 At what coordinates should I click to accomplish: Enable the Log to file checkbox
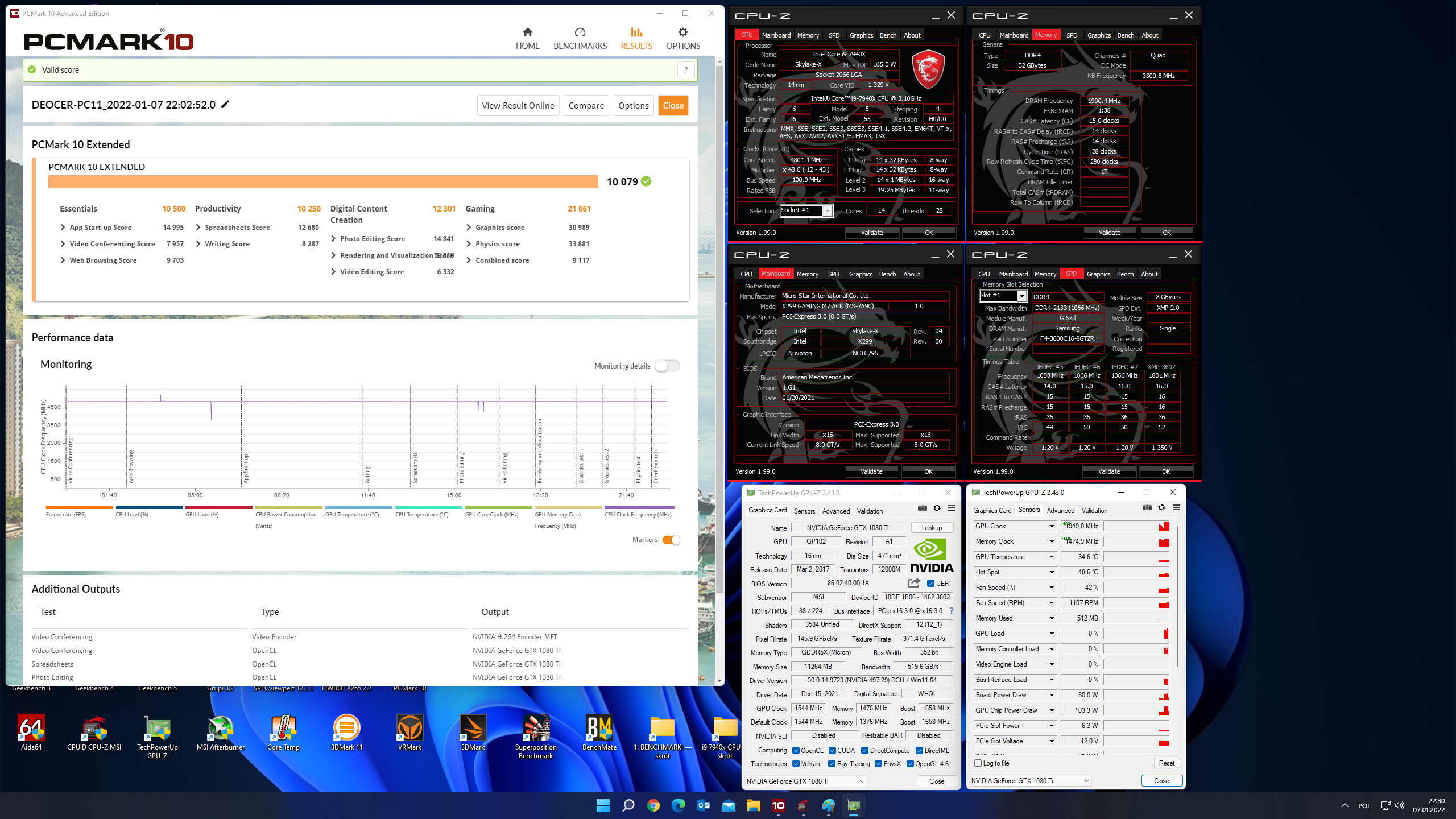[x=978, y=763]
